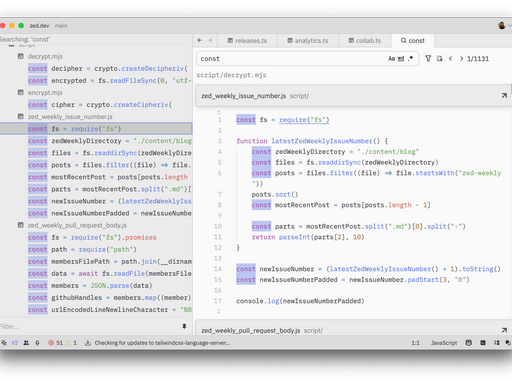512x384 pixels.
Task: Toggle whole-word matching in search bar
Action: coord(401,59)
